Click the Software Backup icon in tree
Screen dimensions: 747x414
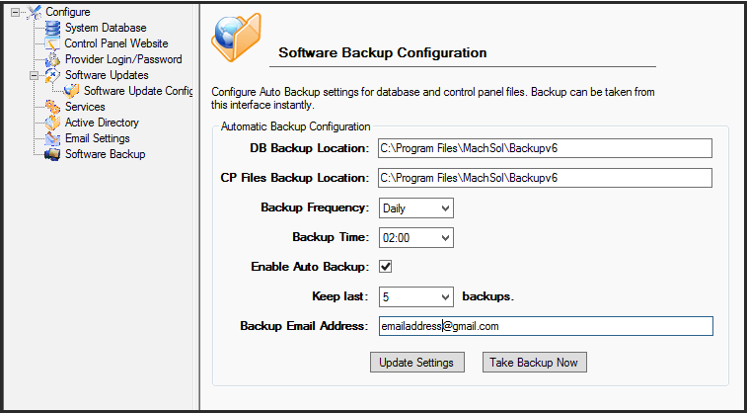click(x=53, y=155)
